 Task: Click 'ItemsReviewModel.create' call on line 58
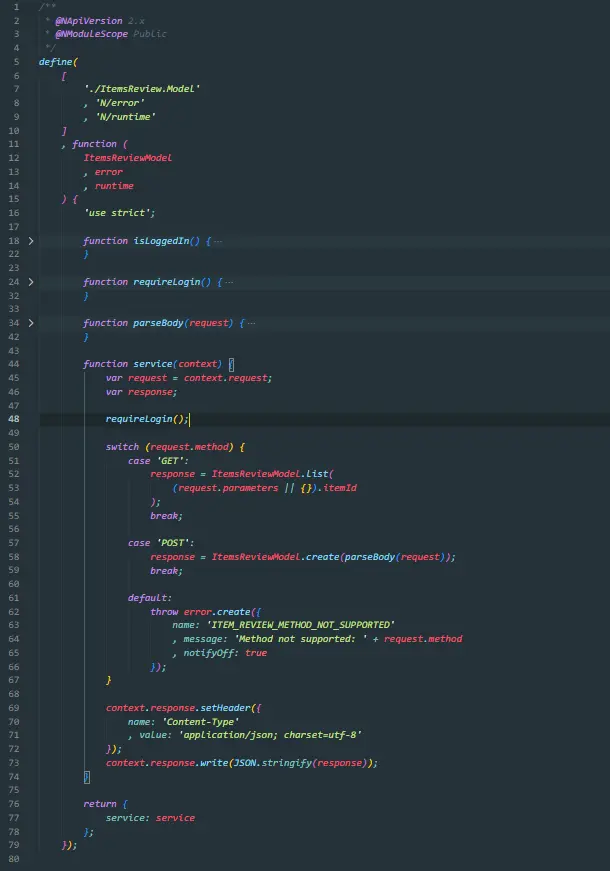[x=276, y=557]
